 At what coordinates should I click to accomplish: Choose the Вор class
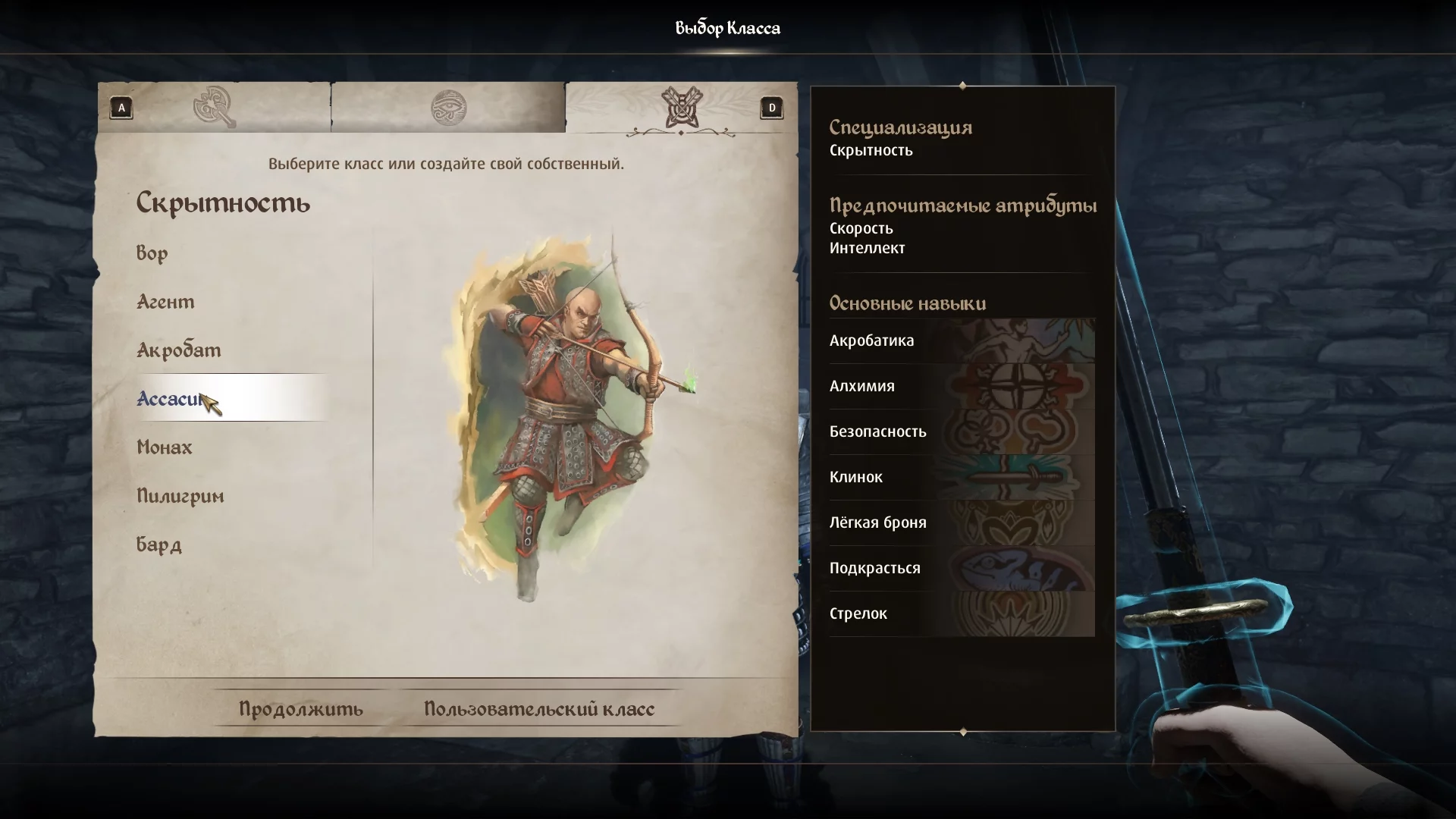point(152,253)
